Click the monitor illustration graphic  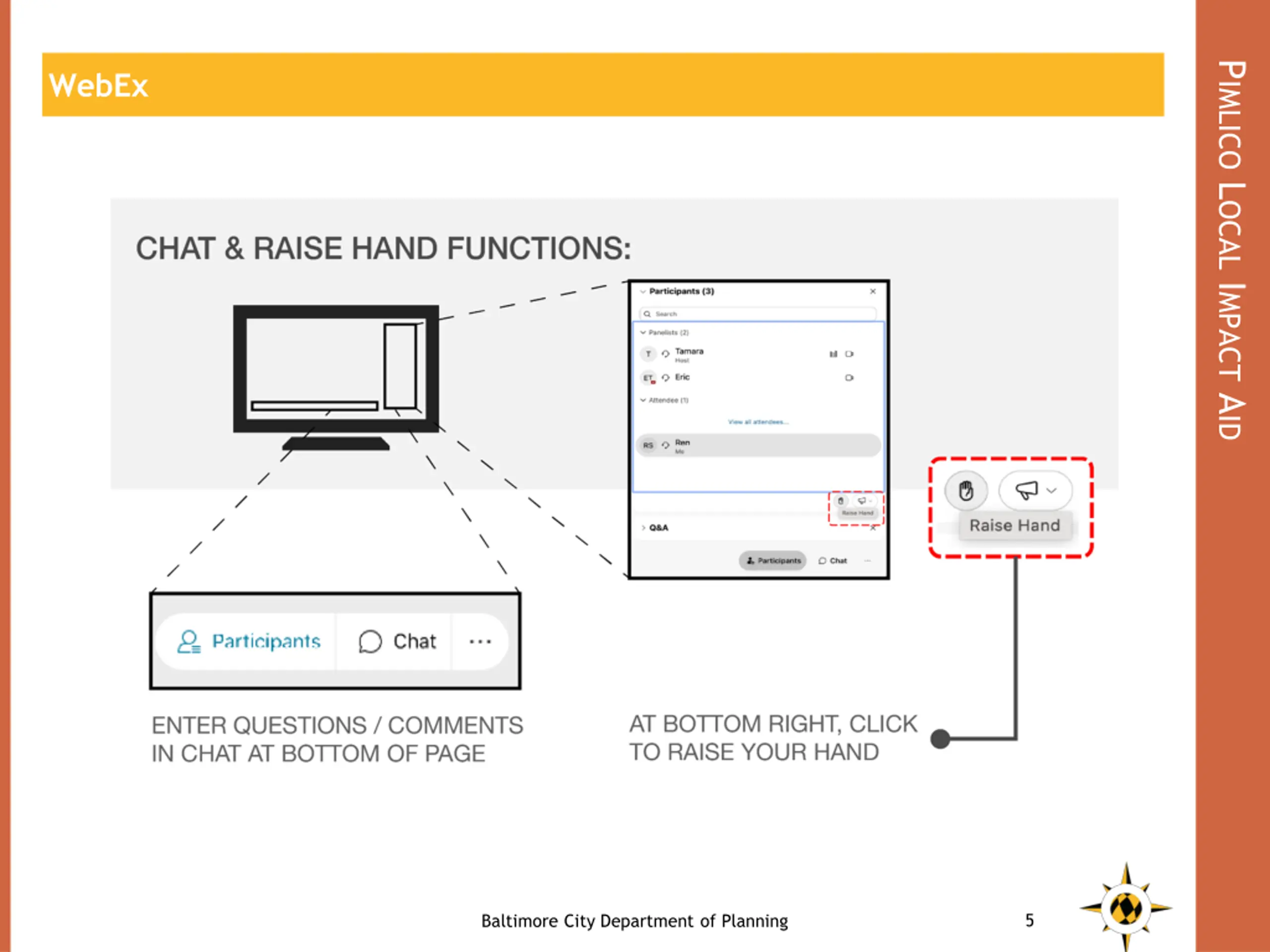pyautogui.click(x=336, y=378)
